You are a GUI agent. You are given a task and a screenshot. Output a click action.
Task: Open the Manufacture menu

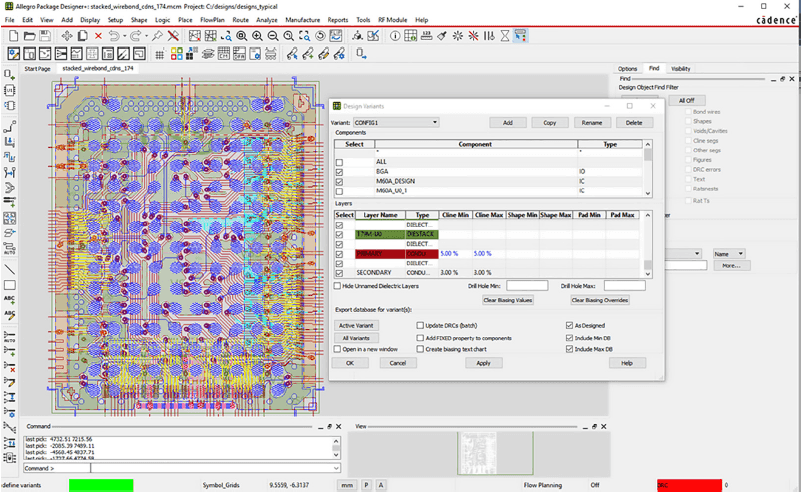[303, 20]
